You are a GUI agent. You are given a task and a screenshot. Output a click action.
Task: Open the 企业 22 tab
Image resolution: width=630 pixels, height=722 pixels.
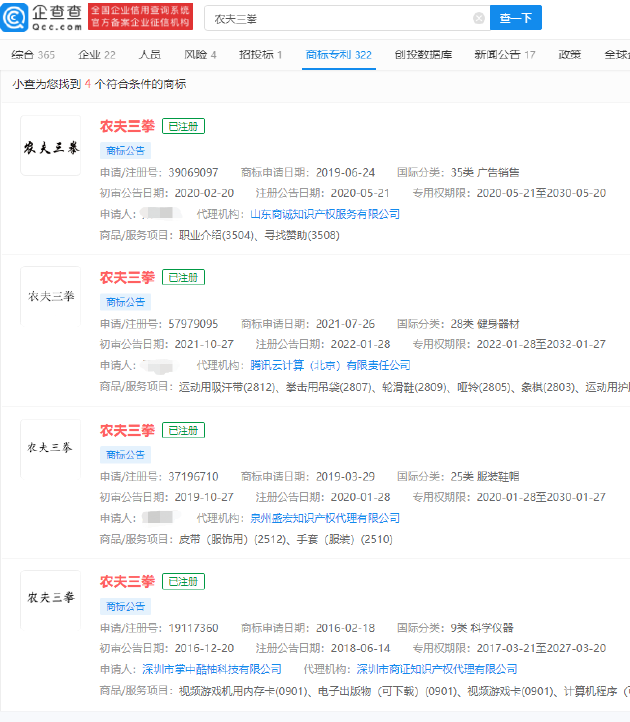click(97, 55)
